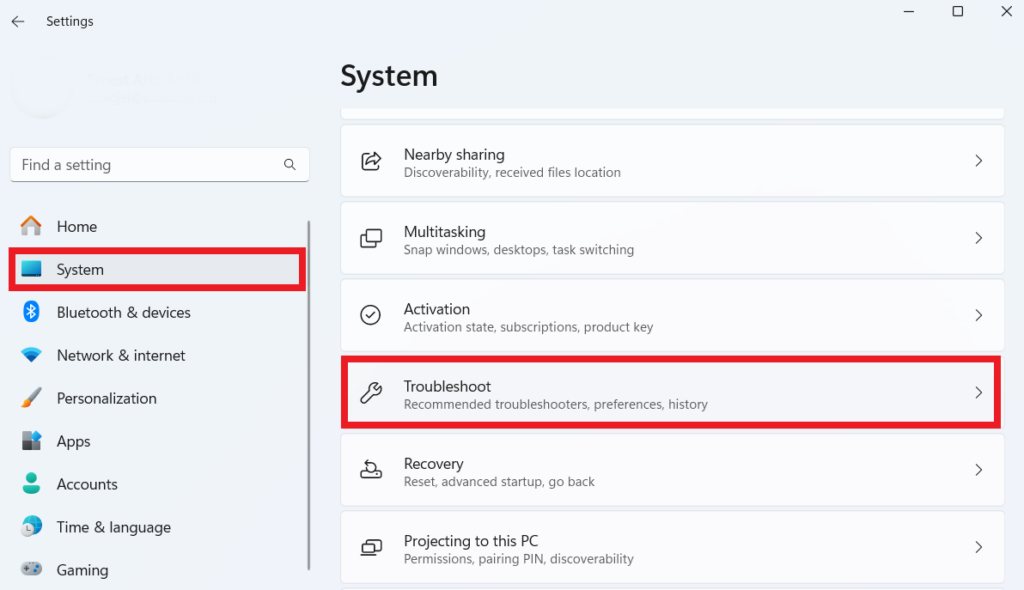The height and width of the screenshot is (590, 1024).
Task: Click the Projecting to this PC icon
Action: (371, 547)
